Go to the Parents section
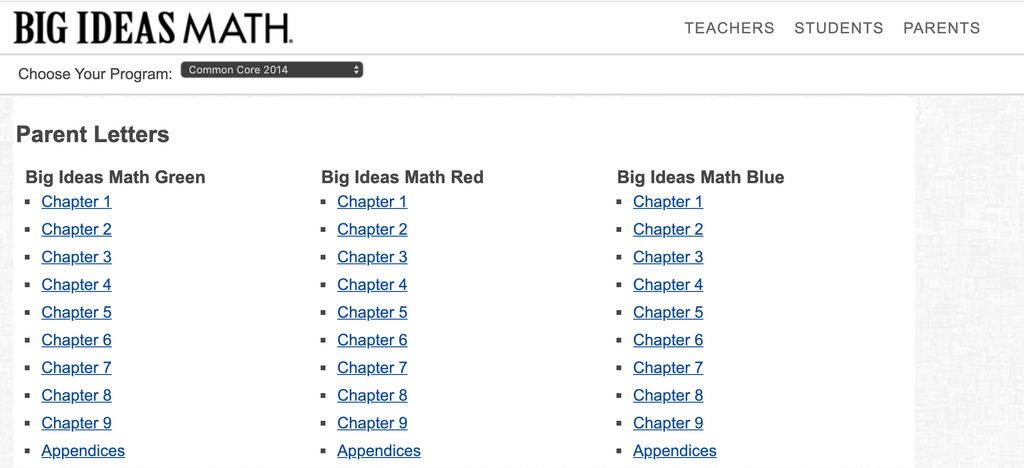 [941, 28]
